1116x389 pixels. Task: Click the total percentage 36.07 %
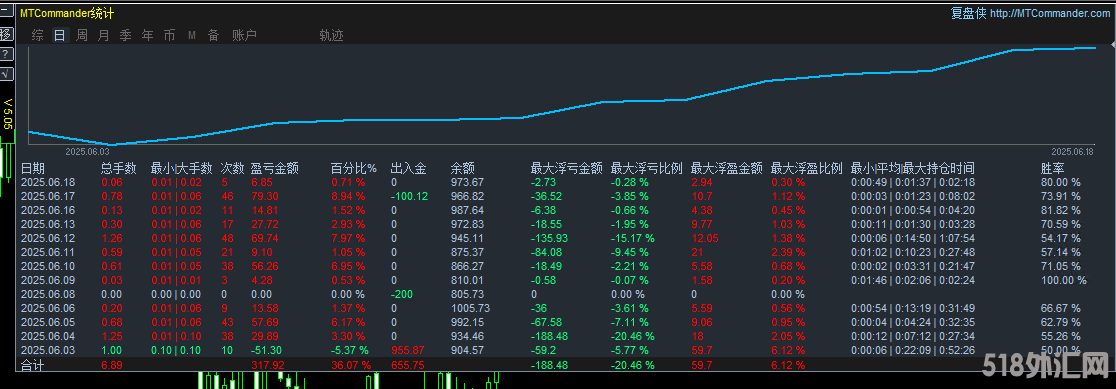[351, 365]
